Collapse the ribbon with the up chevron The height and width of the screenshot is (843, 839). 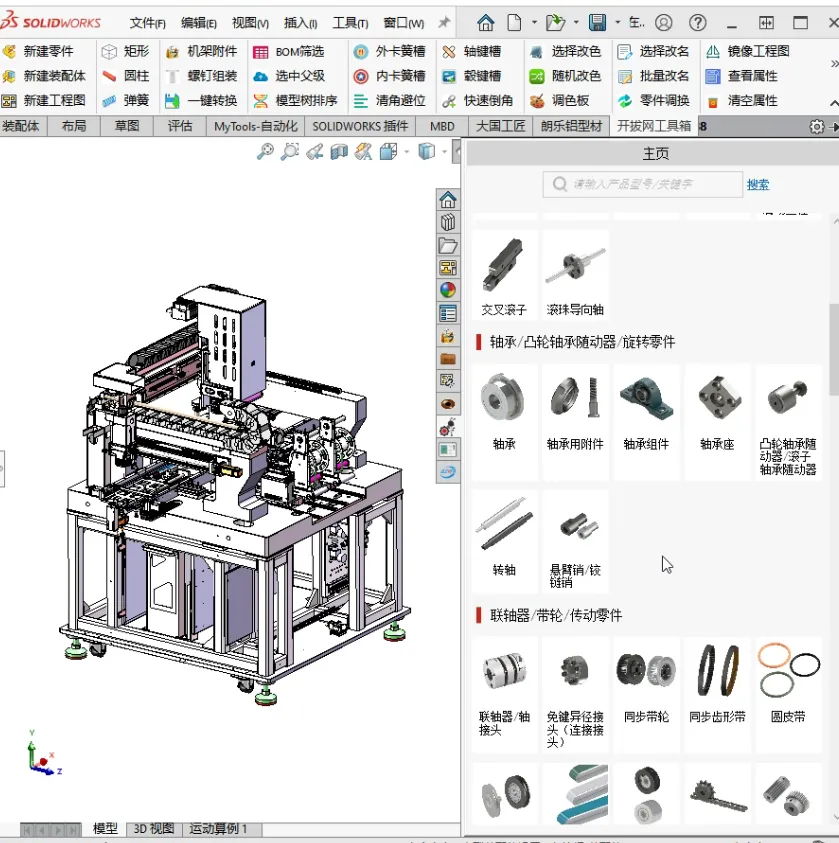[x=834, y=102]
